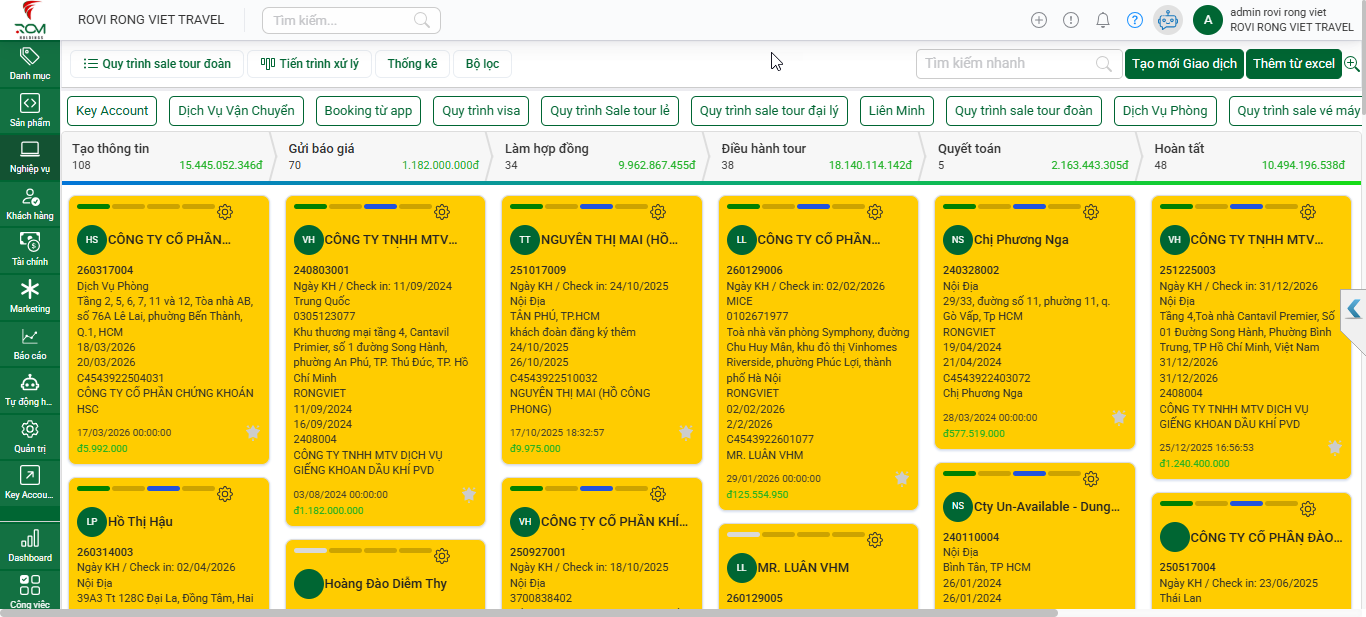Open the Dashboard sidebar item
This screenshot has width=1366, height=617.
point(29,546)
